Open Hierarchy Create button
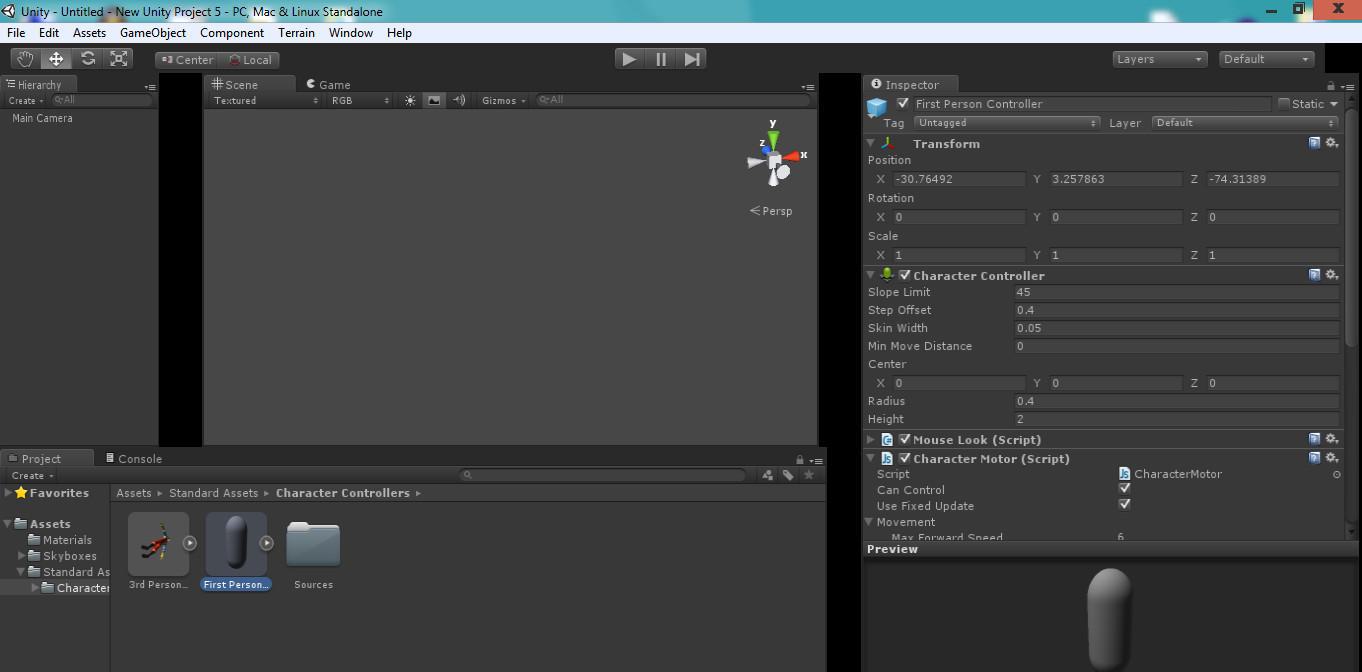The height and width of the screenshot is (672, 1362). 25,100
